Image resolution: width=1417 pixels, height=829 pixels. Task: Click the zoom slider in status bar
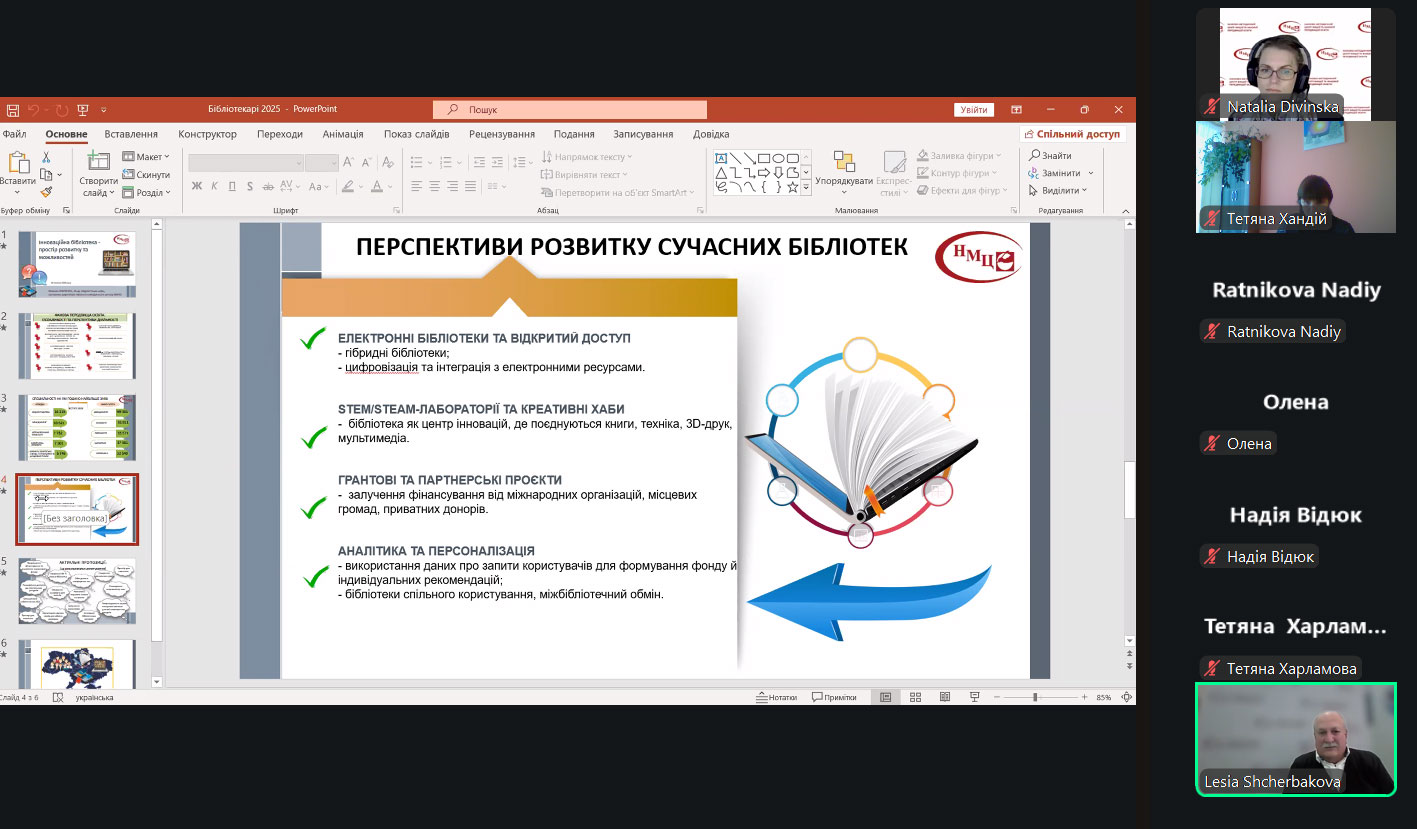click(x=1035, y=697)
